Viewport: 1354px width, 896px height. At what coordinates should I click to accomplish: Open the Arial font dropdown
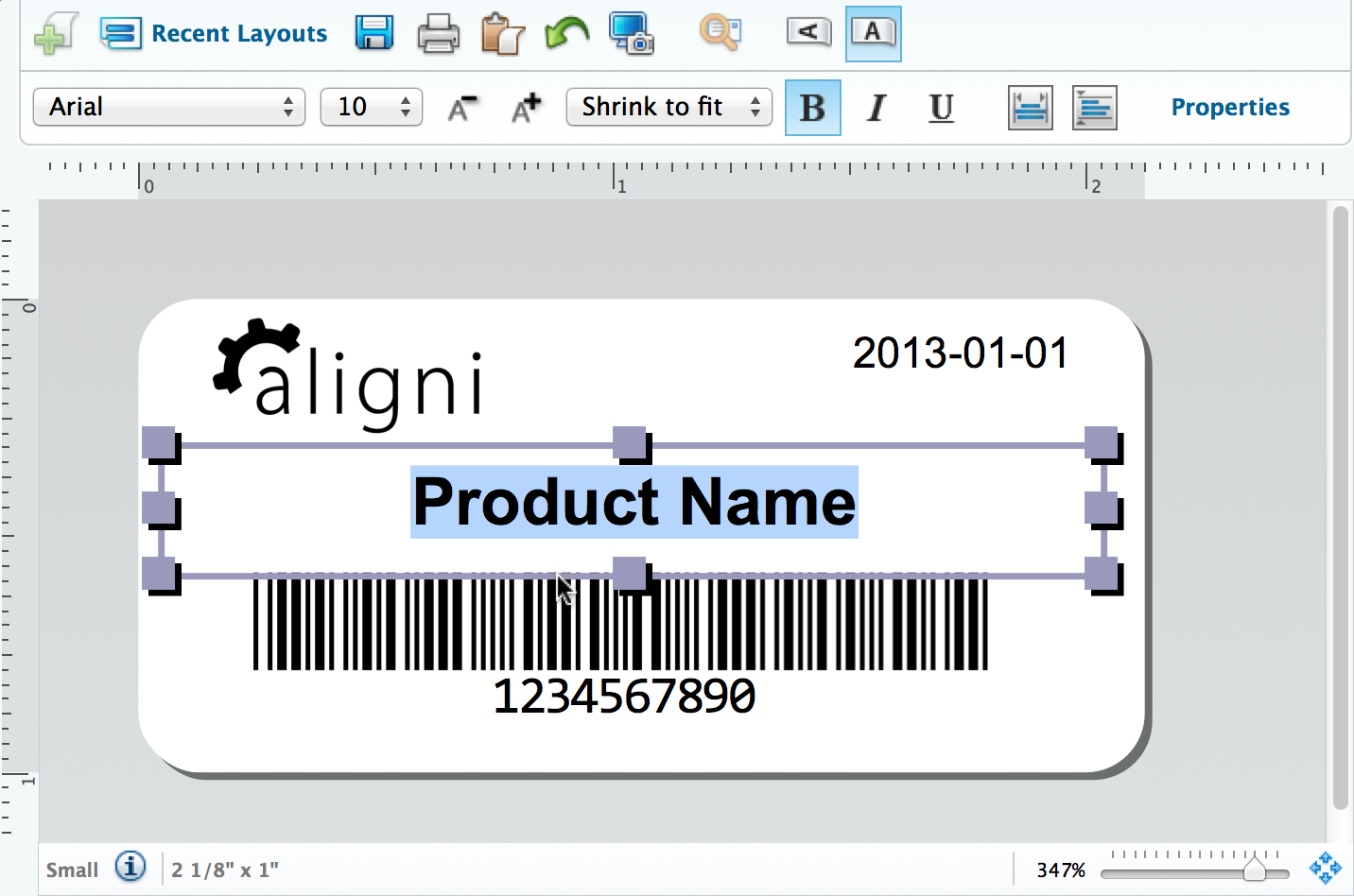pos(169,107)
